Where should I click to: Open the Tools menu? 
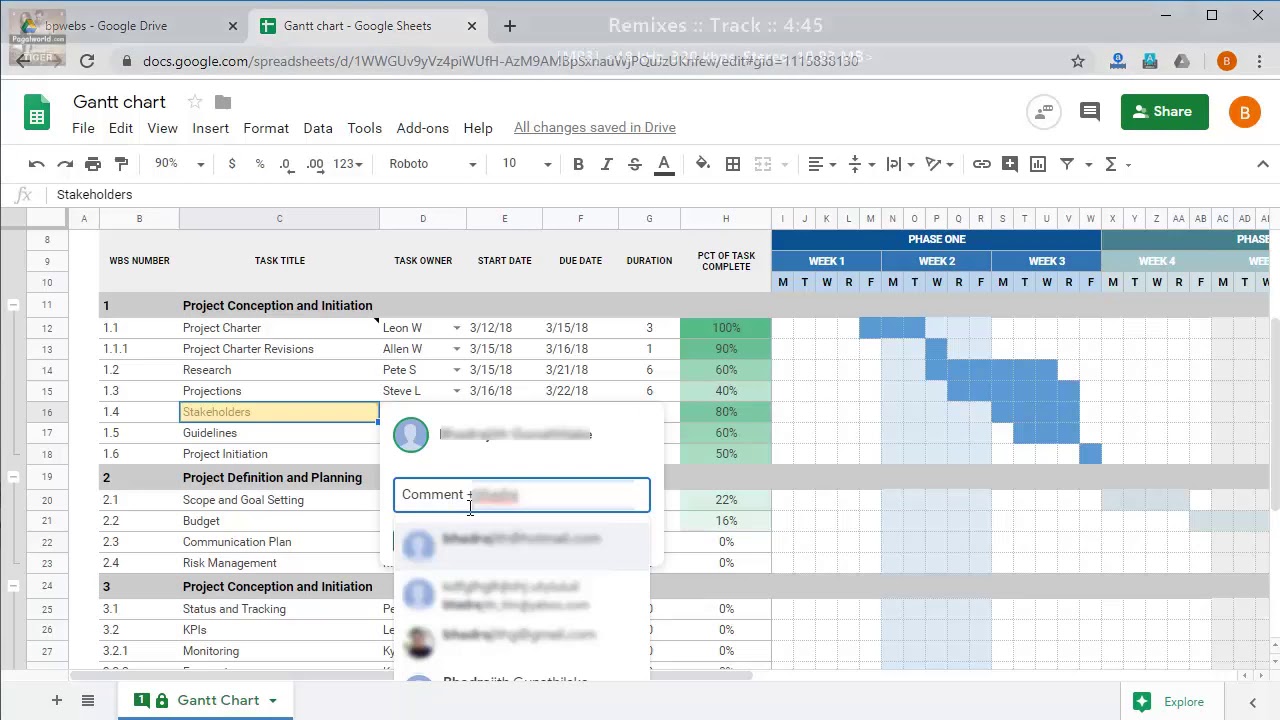[365, 128]
